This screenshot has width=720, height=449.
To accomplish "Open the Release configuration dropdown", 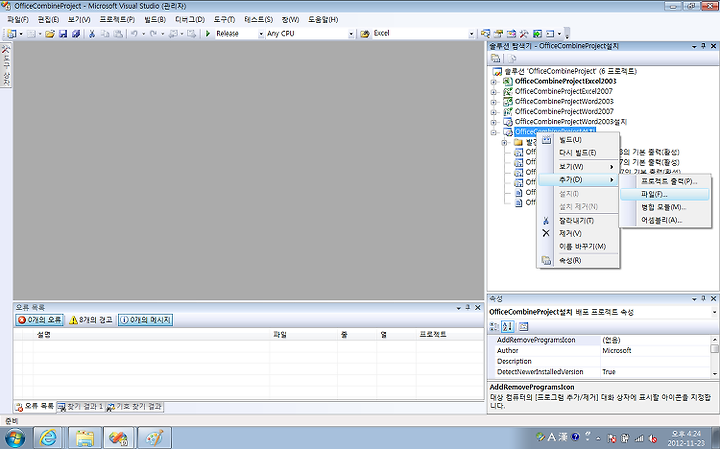I will click(261, 34).
